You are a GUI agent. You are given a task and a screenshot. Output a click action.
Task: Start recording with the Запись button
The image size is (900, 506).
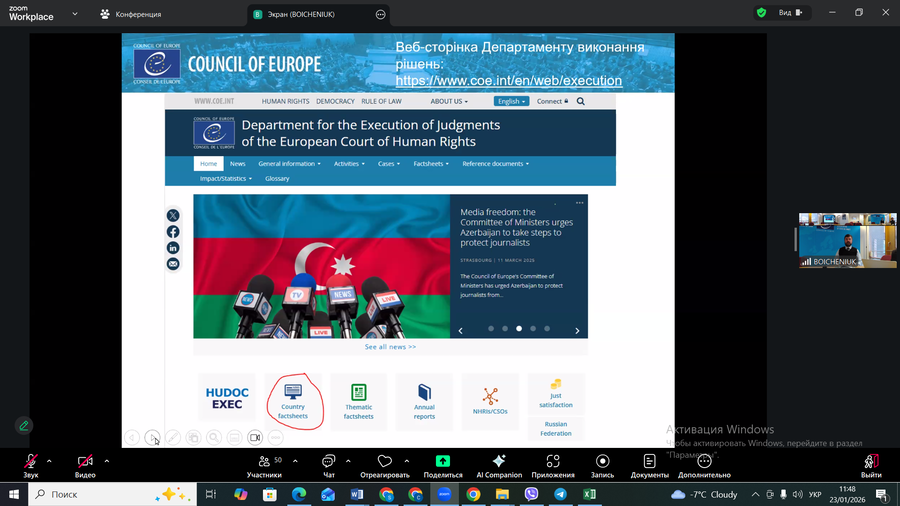pyautogui.click(x=602, y=462)
